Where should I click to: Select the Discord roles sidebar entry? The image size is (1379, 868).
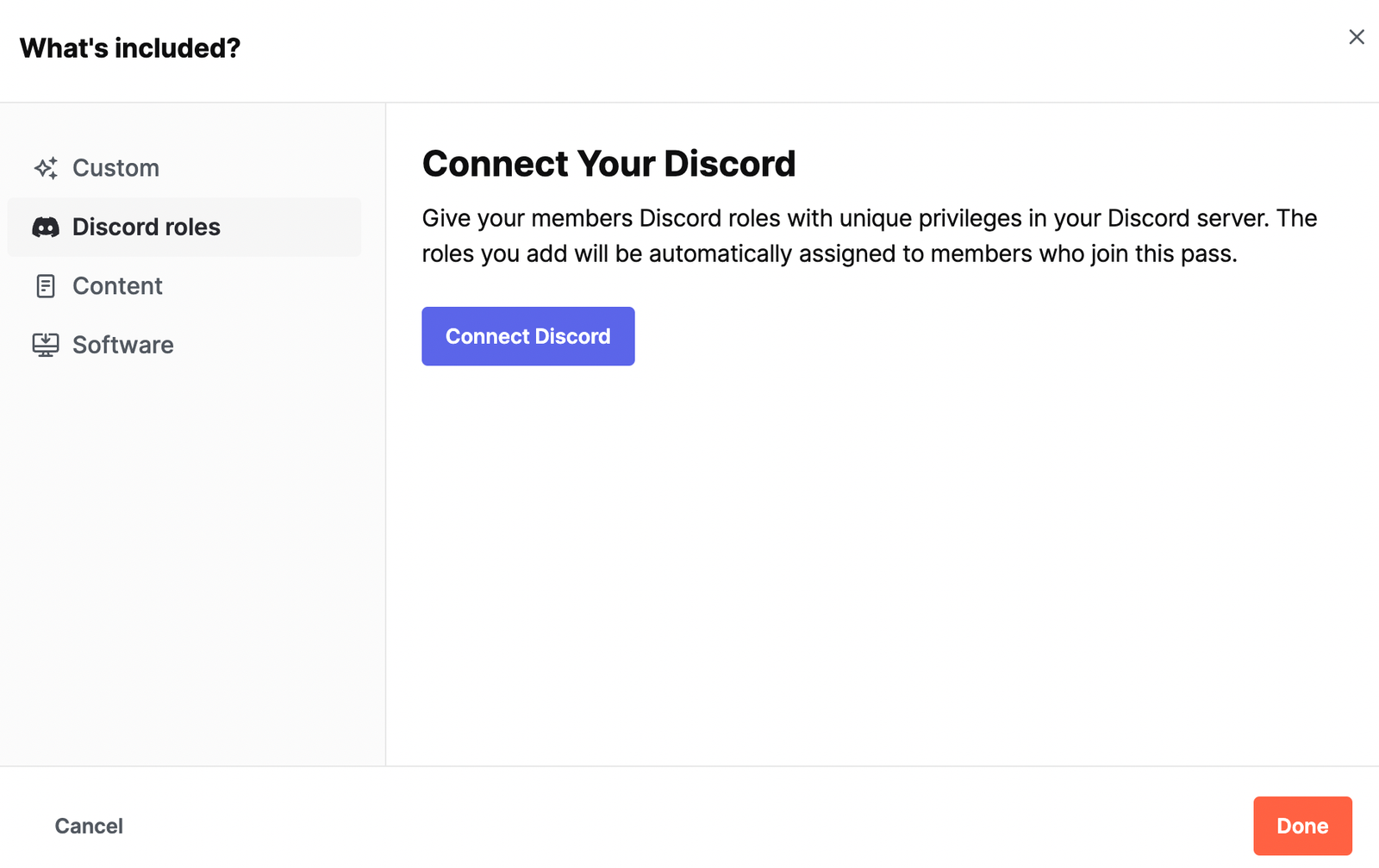coord(146,227)
